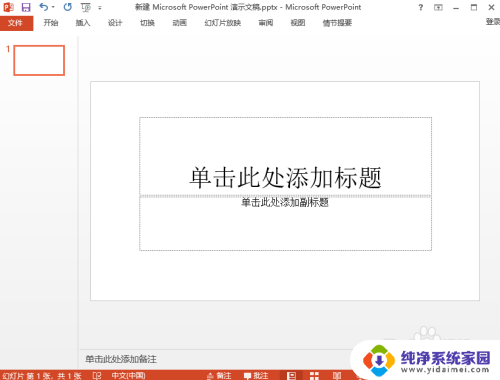Toggle the 备注 (Notes) pane button
This screenshot has width=500, height=380.
point(219,376)
